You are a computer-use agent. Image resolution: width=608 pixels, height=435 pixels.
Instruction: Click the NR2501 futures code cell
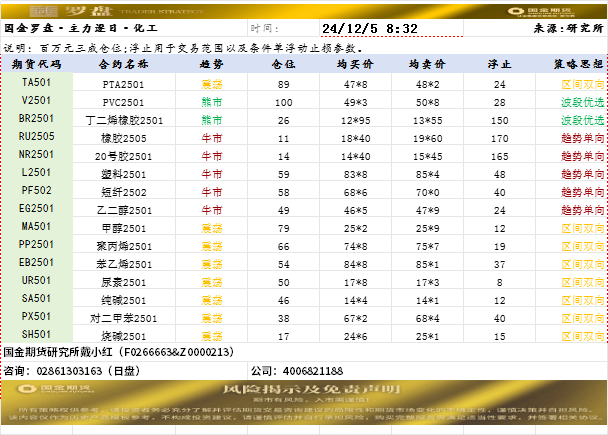point(36,154)
